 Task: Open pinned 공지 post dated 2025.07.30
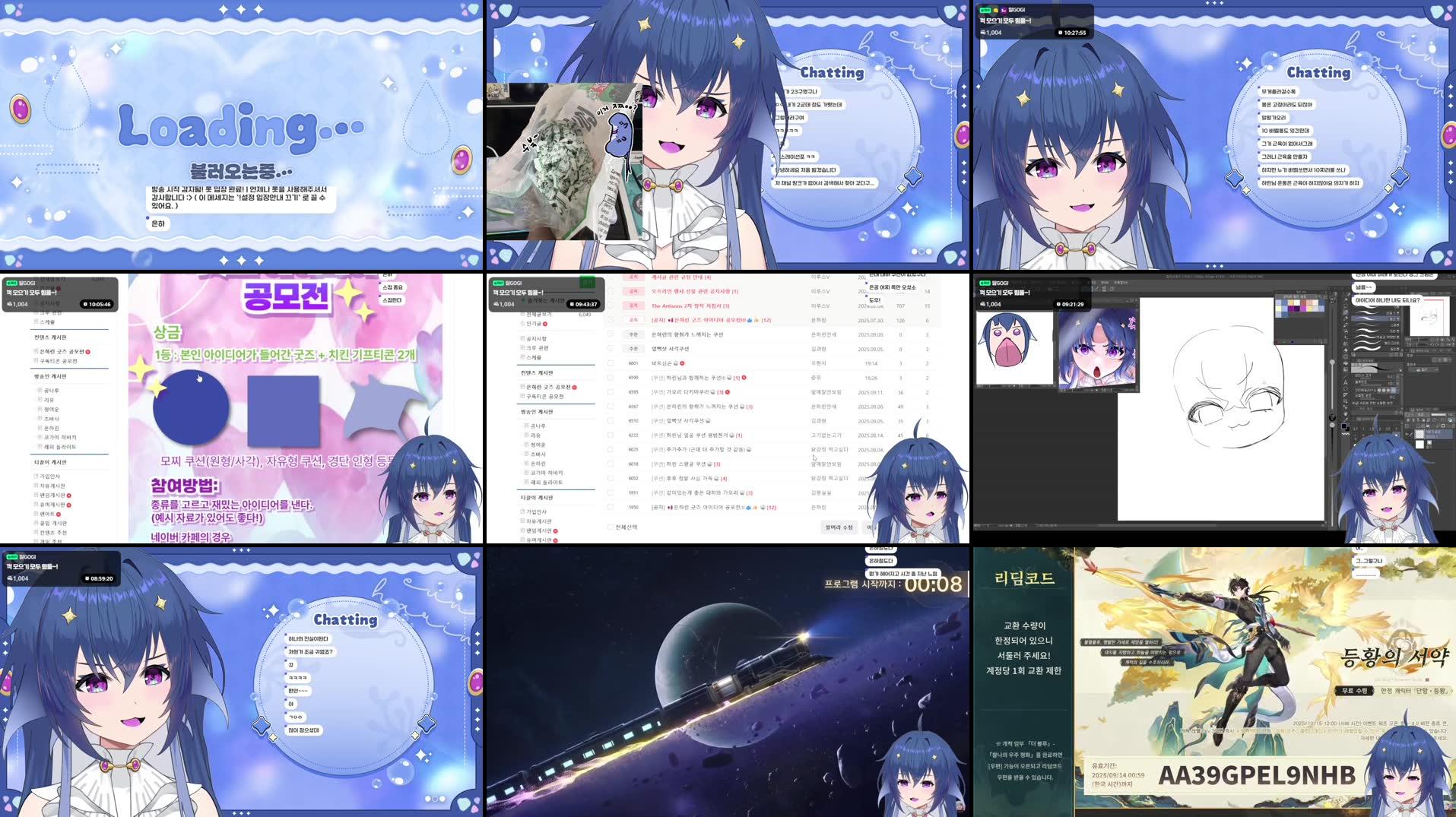[x=711, y=320]
